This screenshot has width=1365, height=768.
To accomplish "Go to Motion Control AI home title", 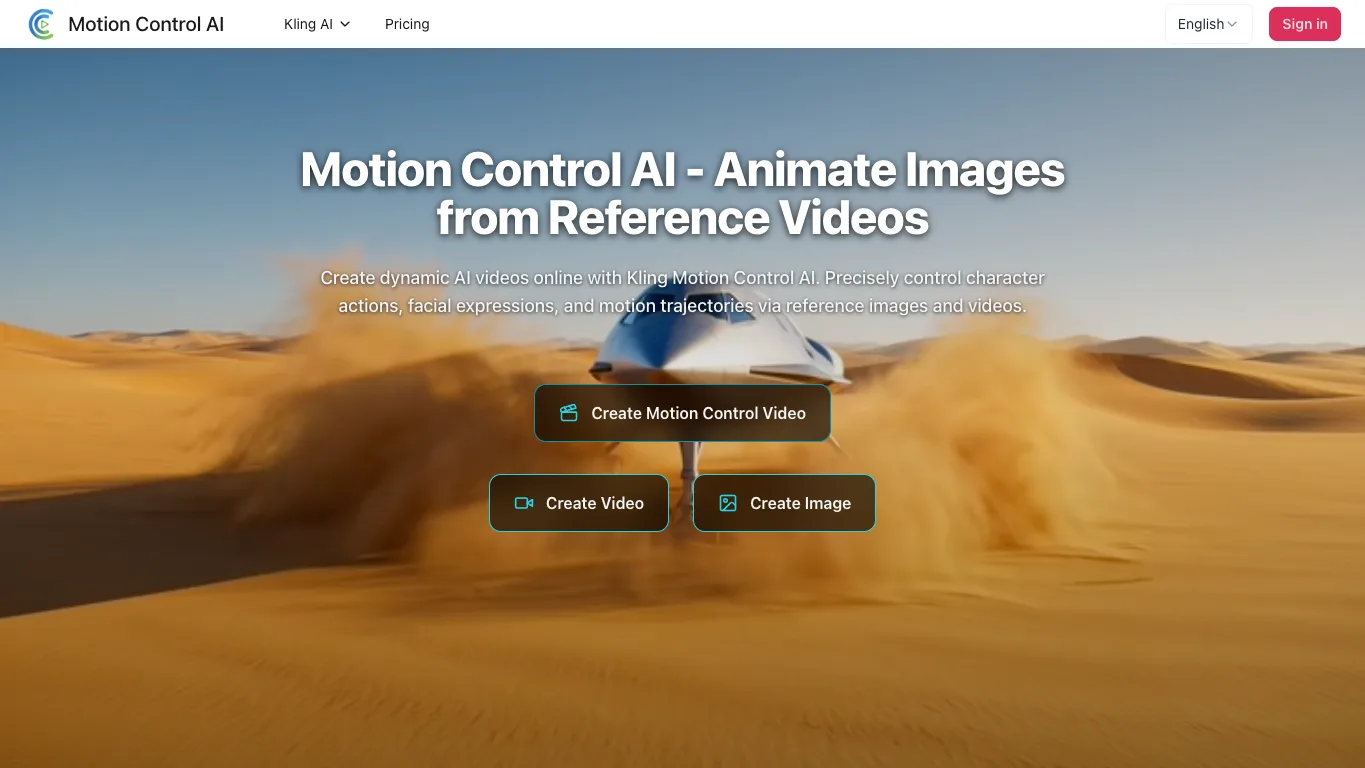I will coord(146,24).
